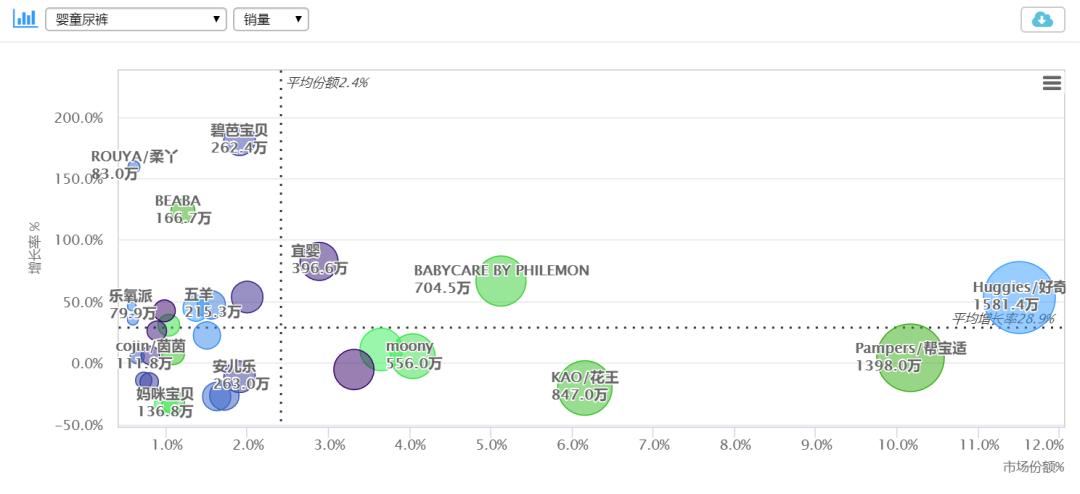Click the ROUYA/柔丫 small bubble
1080x494 pixels.
[133, 166]
